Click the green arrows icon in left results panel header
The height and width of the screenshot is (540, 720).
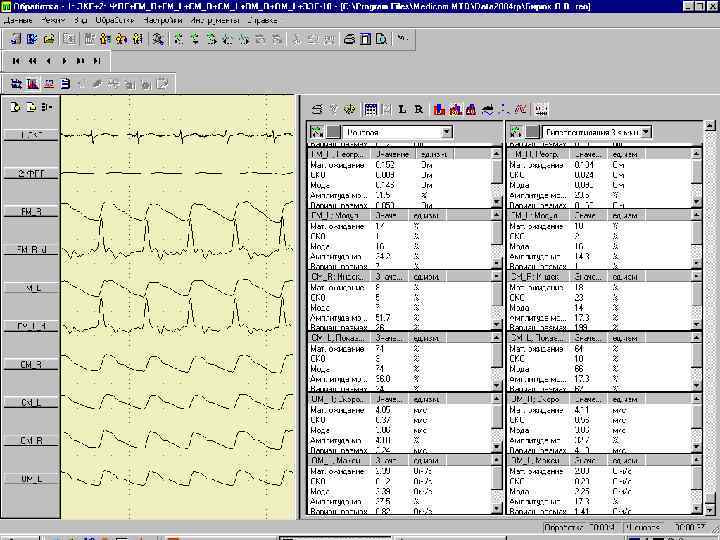(x=317, y=132)
